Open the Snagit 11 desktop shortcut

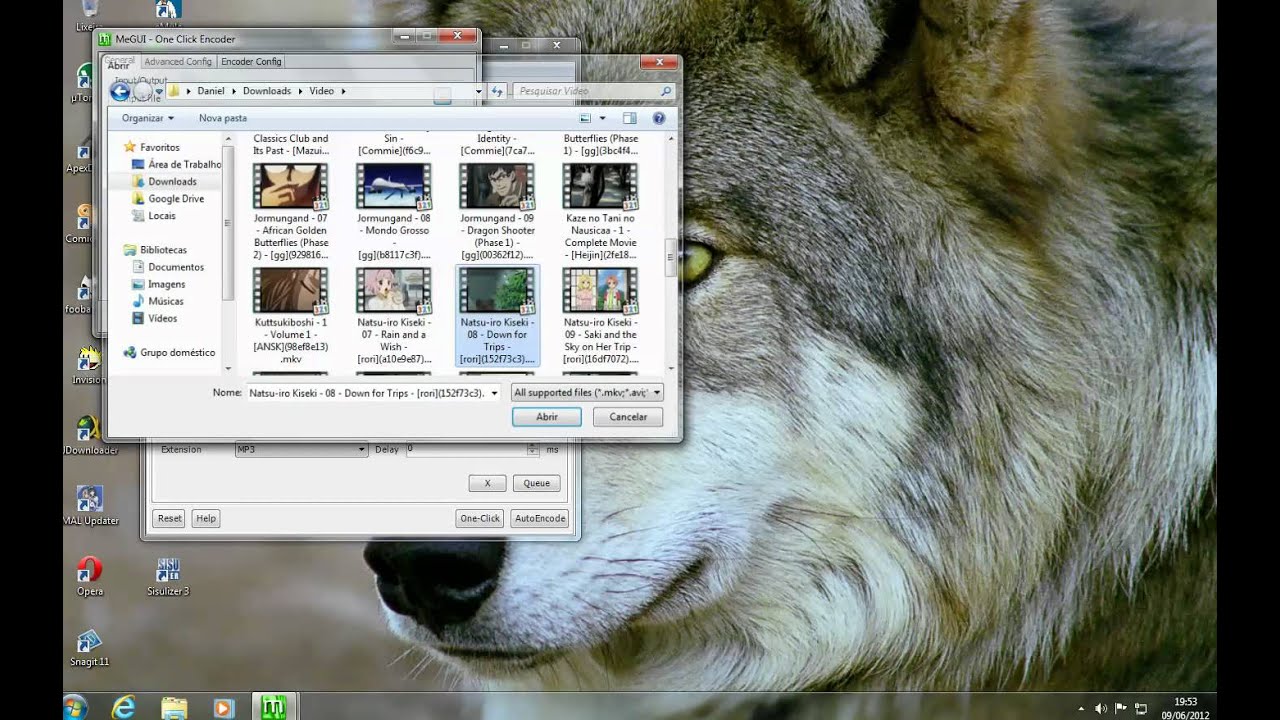click(x=89, y=647)
